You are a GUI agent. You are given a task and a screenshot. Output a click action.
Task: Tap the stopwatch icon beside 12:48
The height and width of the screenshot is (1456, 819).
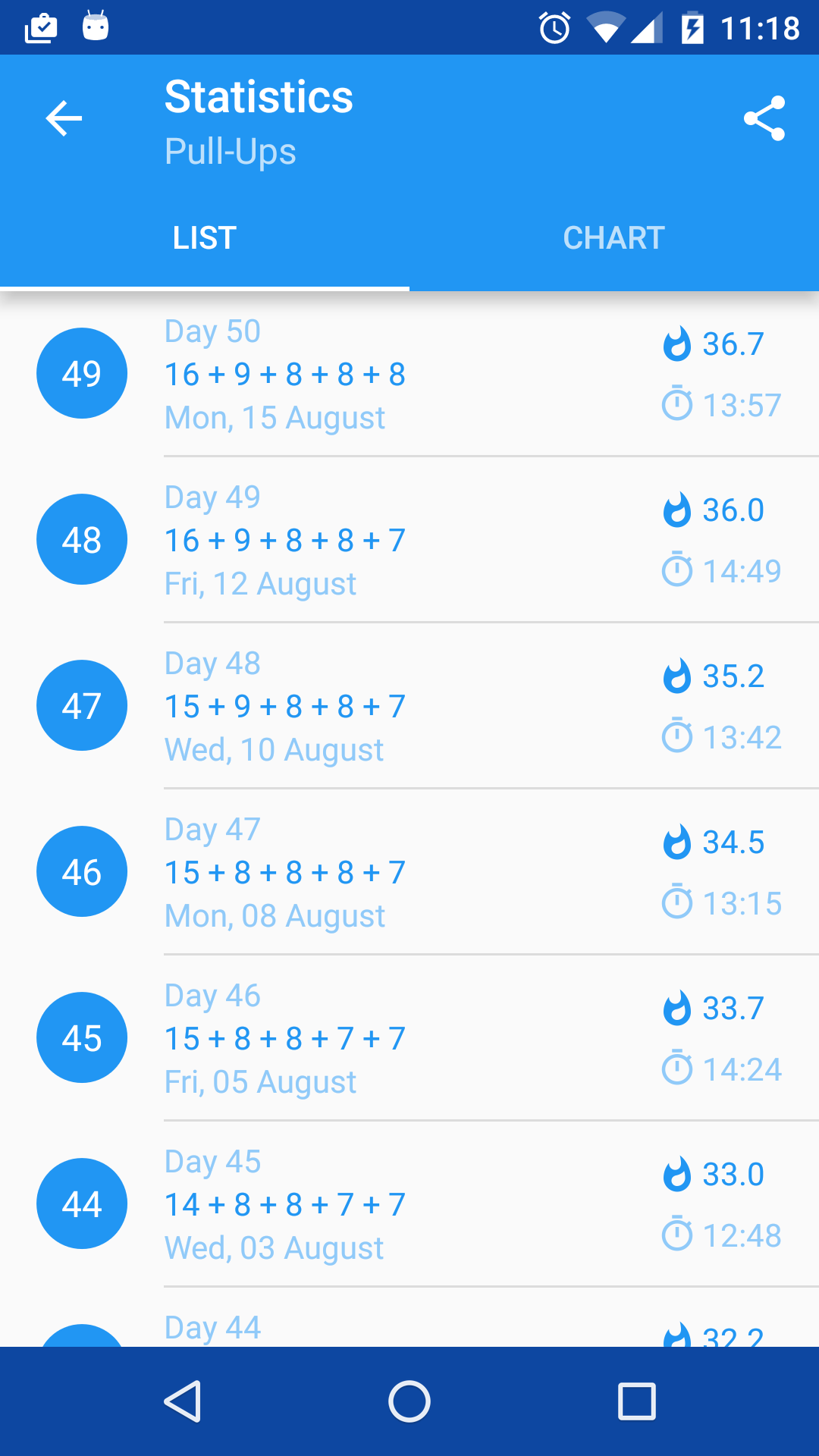point(676,1235)
